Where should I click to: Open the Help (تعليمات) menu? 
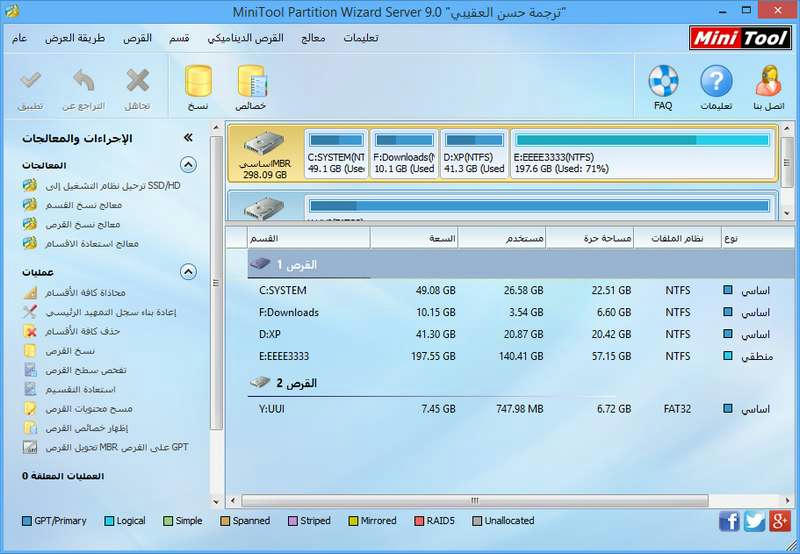click(361, 38)
